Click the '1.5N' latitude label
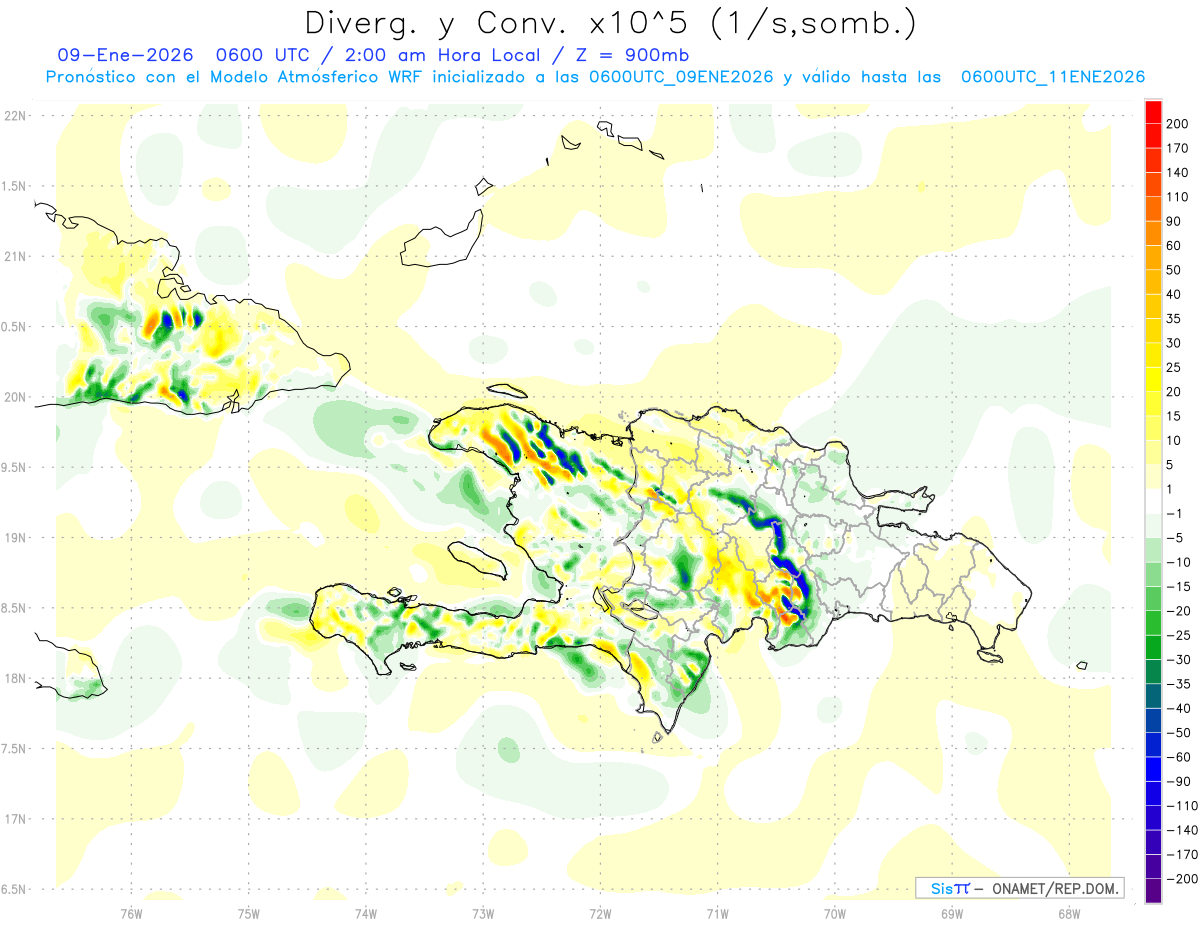The height and width of the screenshot is (927, 1200). [x=13, y=186]
